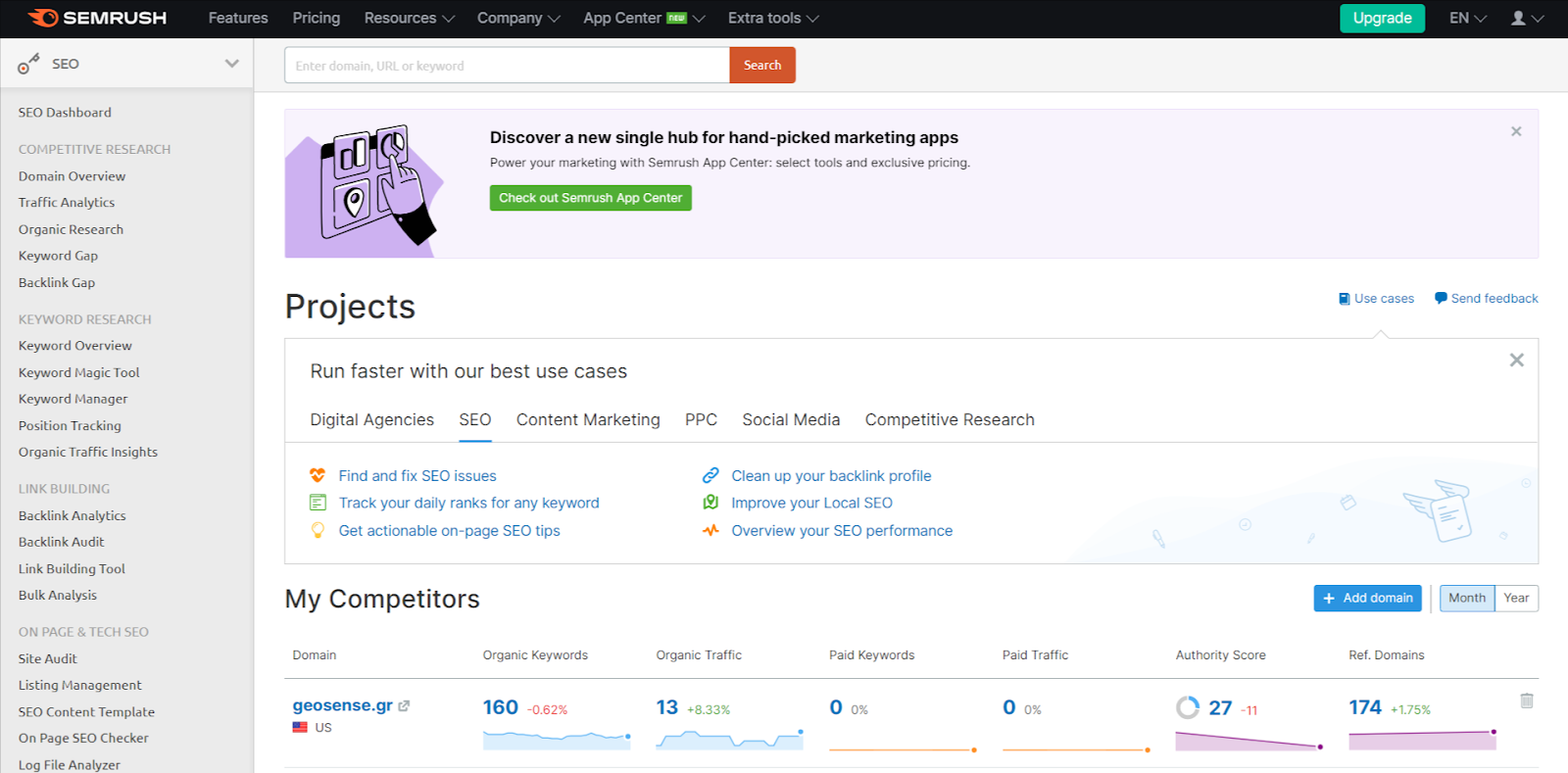Open the Pricing menu item
The image size is (1568, 773).
pos(316,18)
